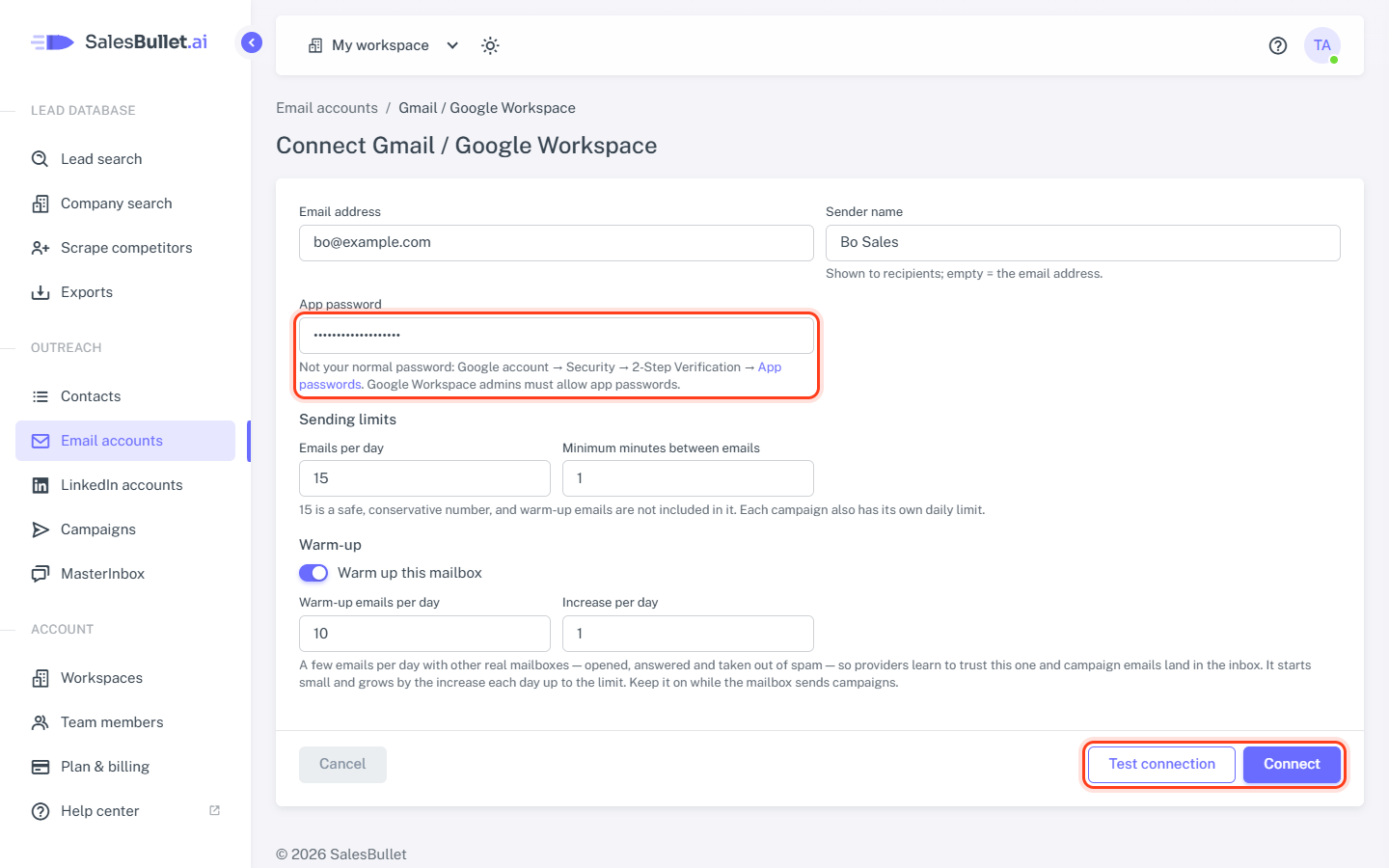Click the © 2026 SalesBullet footer text
This screenshot has width=1389, height=868.
pyautogui.click(x=341, y=854)
